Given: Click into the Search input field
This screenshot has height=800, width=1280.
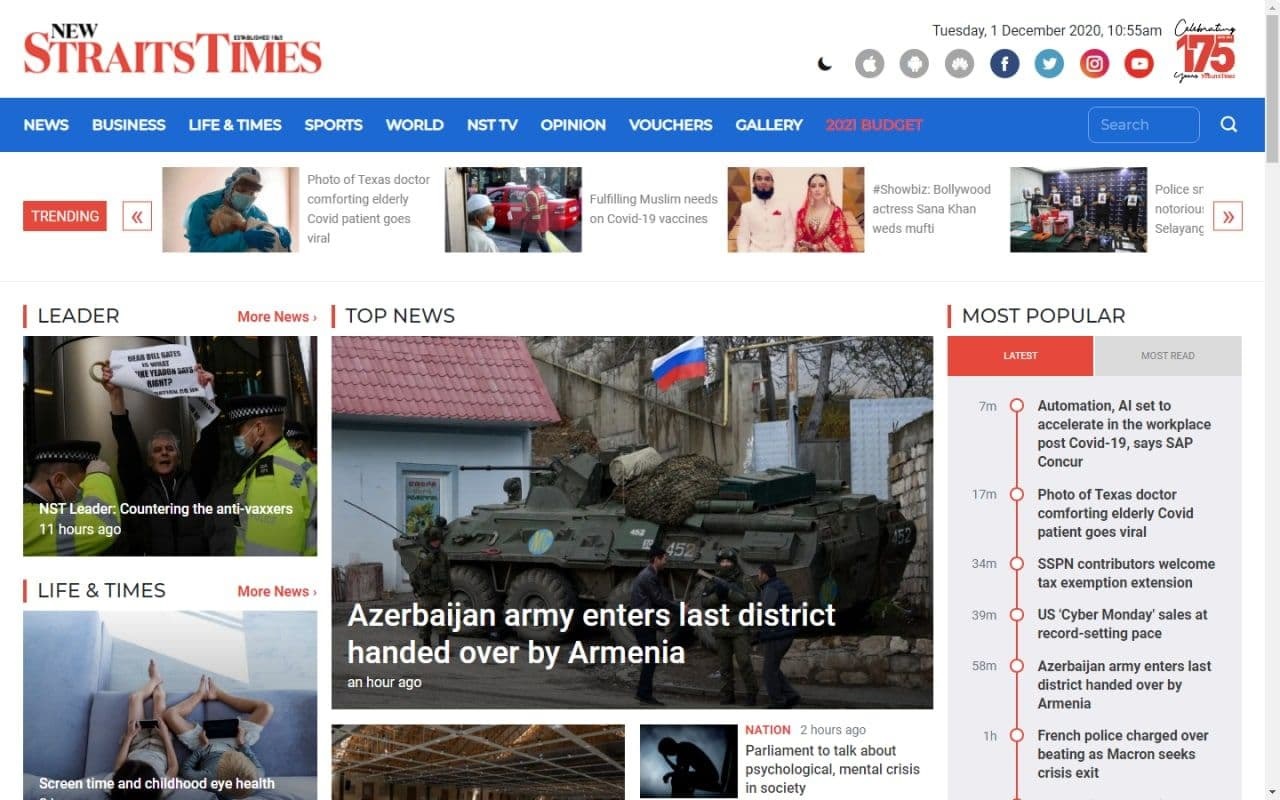Looking at the screenshot, I should point(1143,125).
